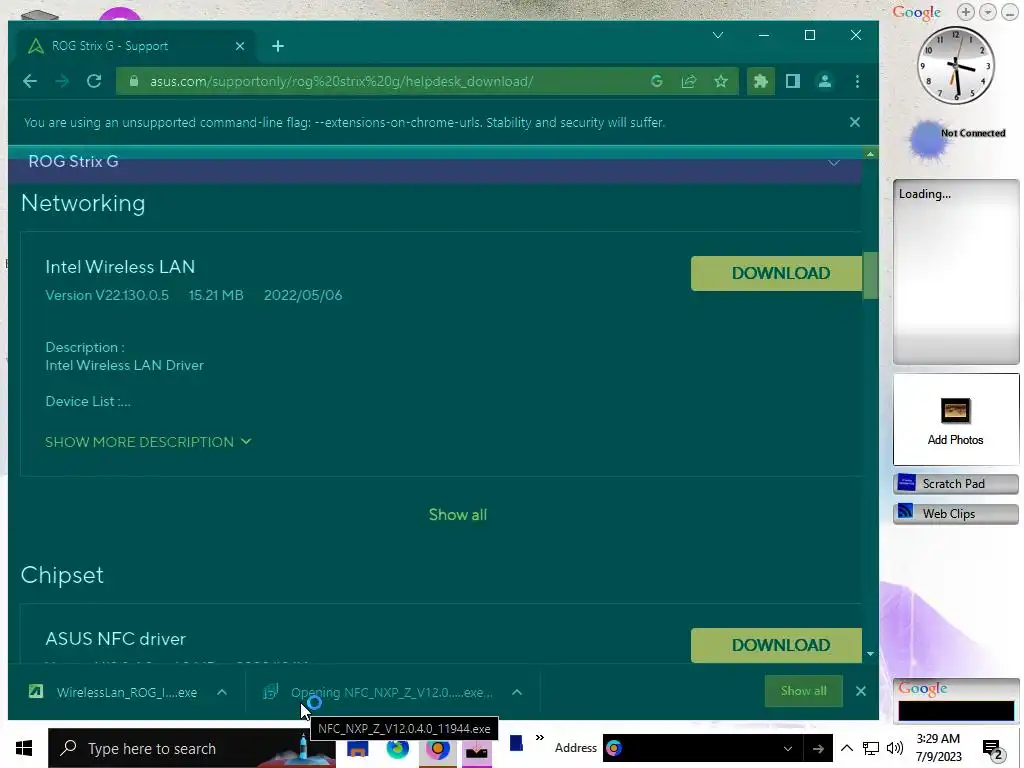Open the tab search chevron in title bar

[718, 35]
